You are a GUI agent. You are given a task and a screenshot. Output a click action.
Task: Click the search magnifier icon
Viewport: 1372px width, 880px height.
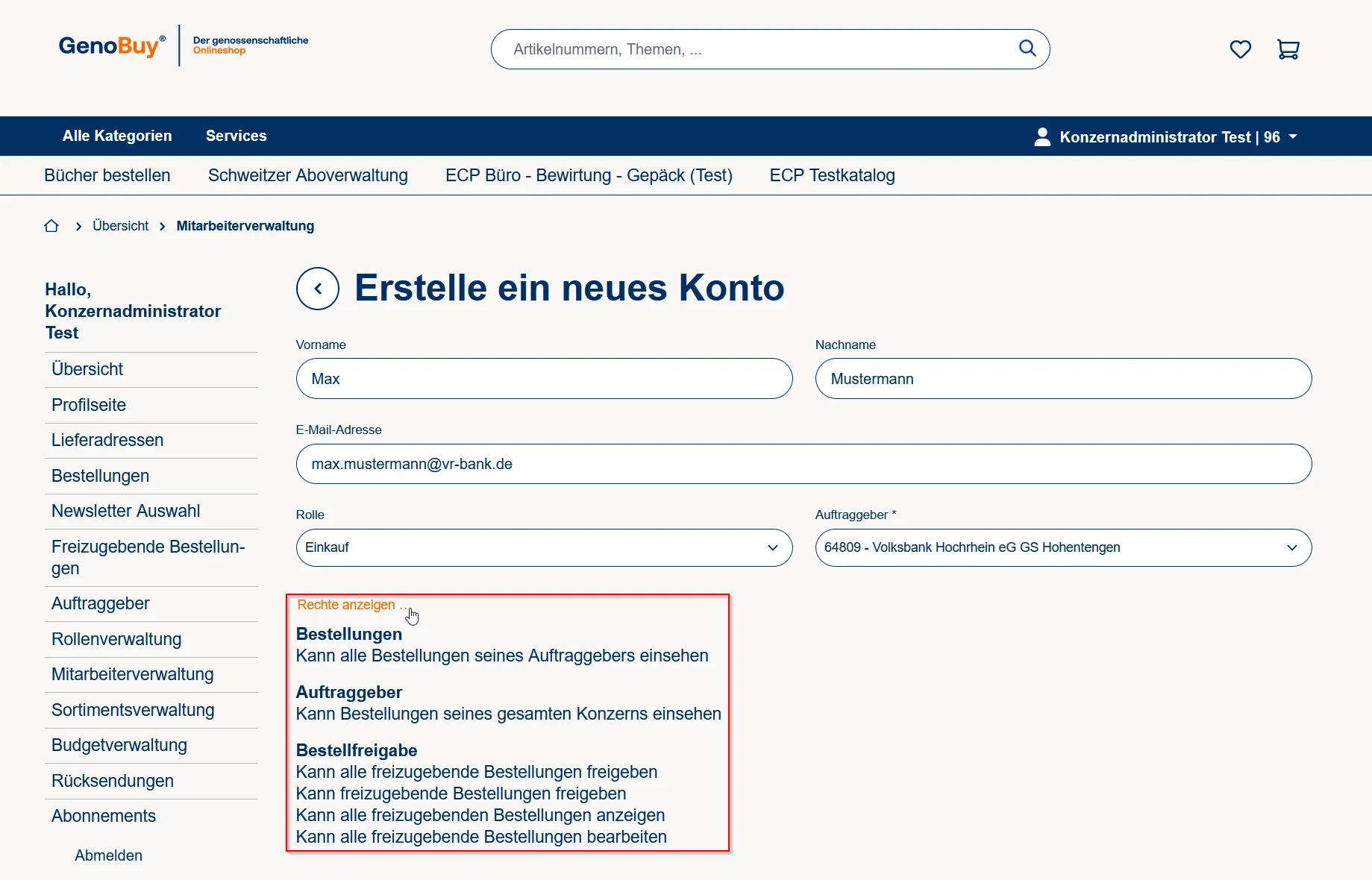(x=1027, y=48)
